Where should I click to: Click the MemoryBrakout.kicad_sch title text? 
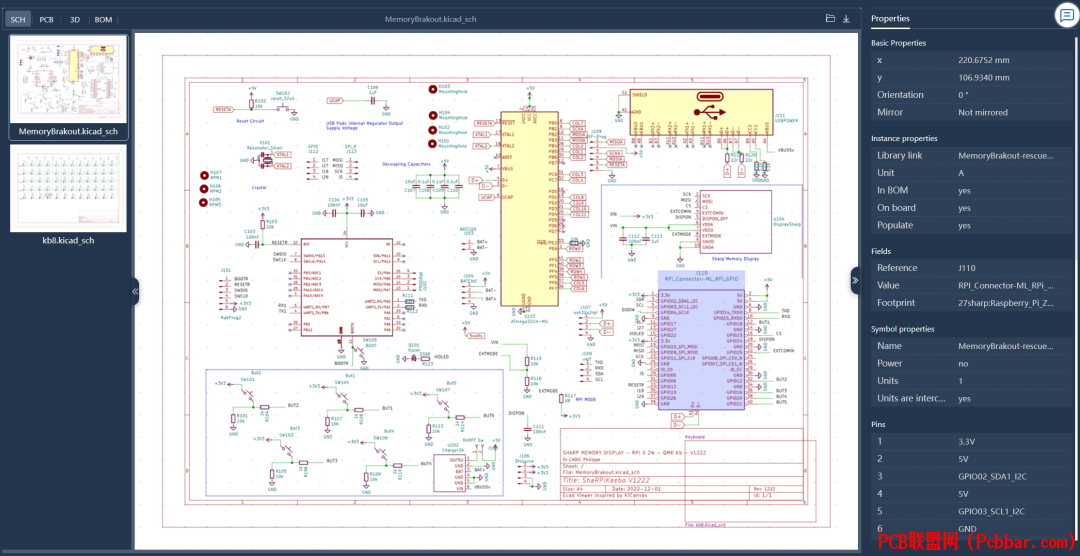(430, 19)
